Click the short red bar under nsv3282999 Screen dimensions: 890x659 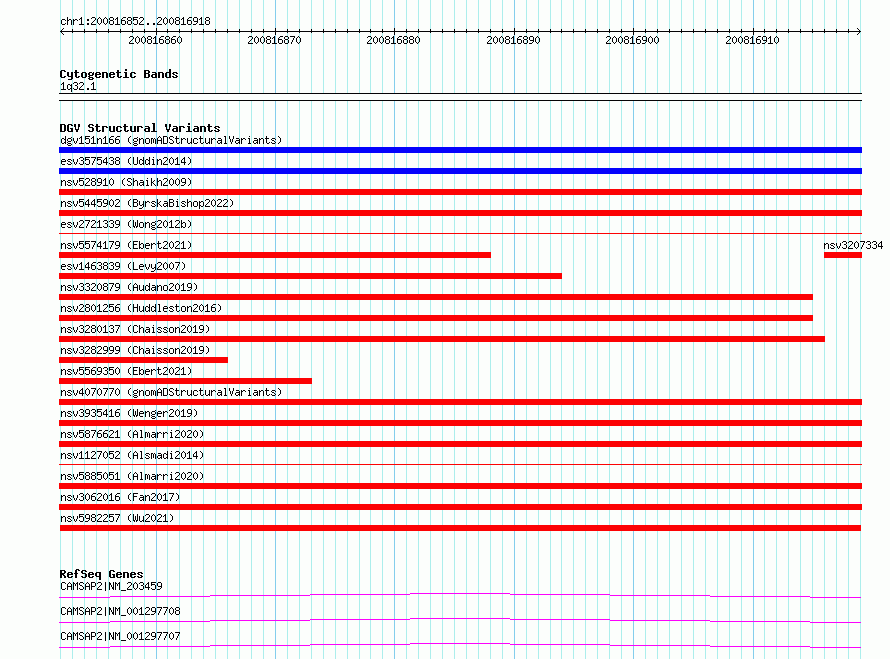[x=144, y=360]
